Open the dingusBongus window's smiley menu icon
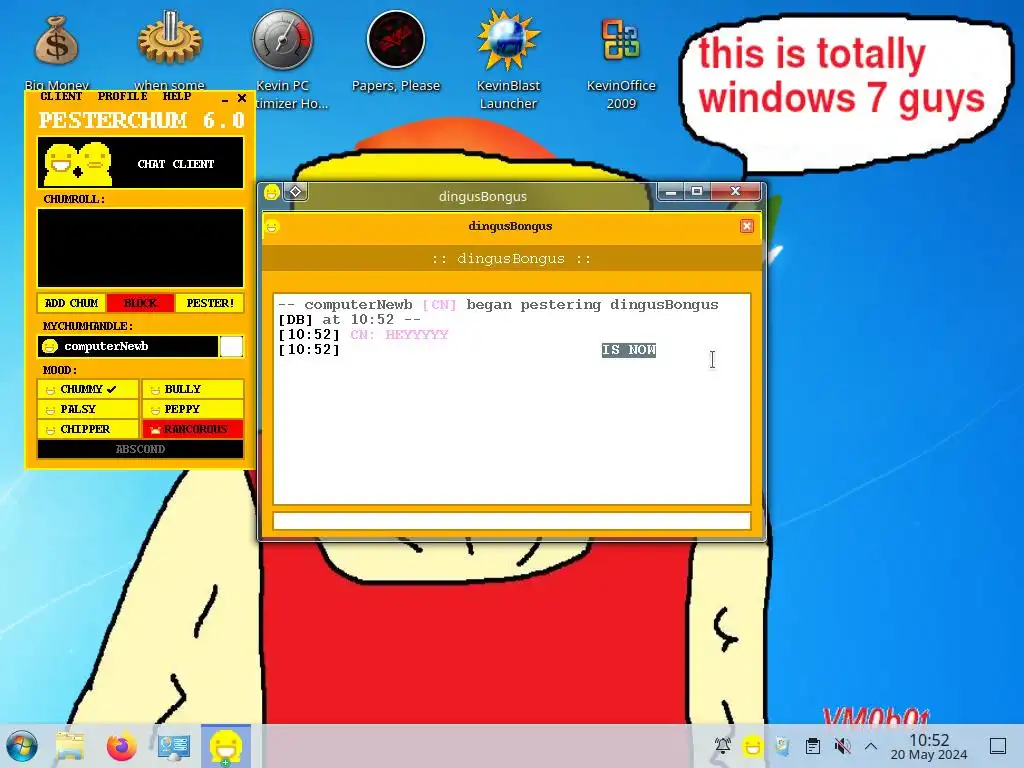 pyautogui.click(x=272, y=192)
